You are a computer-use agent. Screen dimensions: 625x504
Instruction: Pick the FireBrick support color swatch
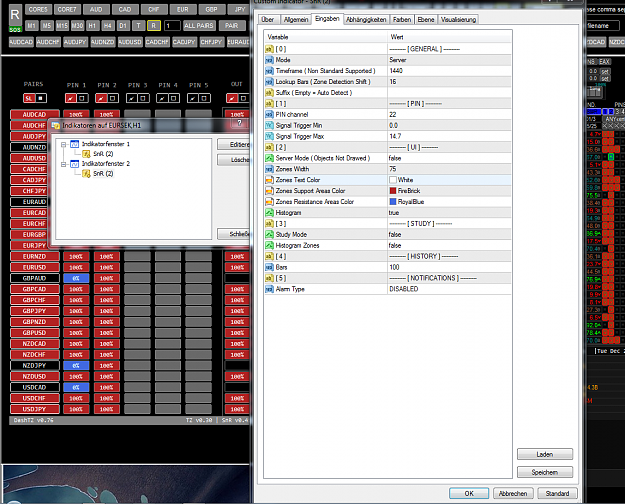[393, 191]
